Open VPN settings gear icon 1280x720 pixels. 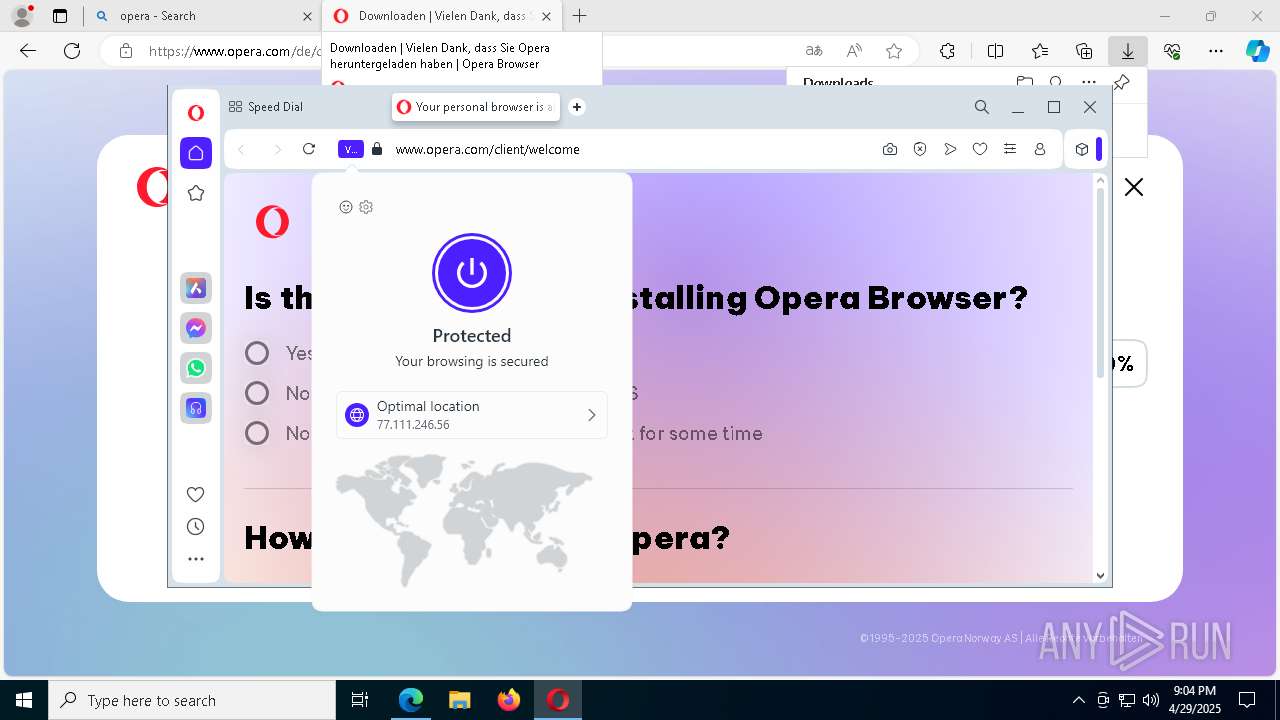(x=366, y=207)
